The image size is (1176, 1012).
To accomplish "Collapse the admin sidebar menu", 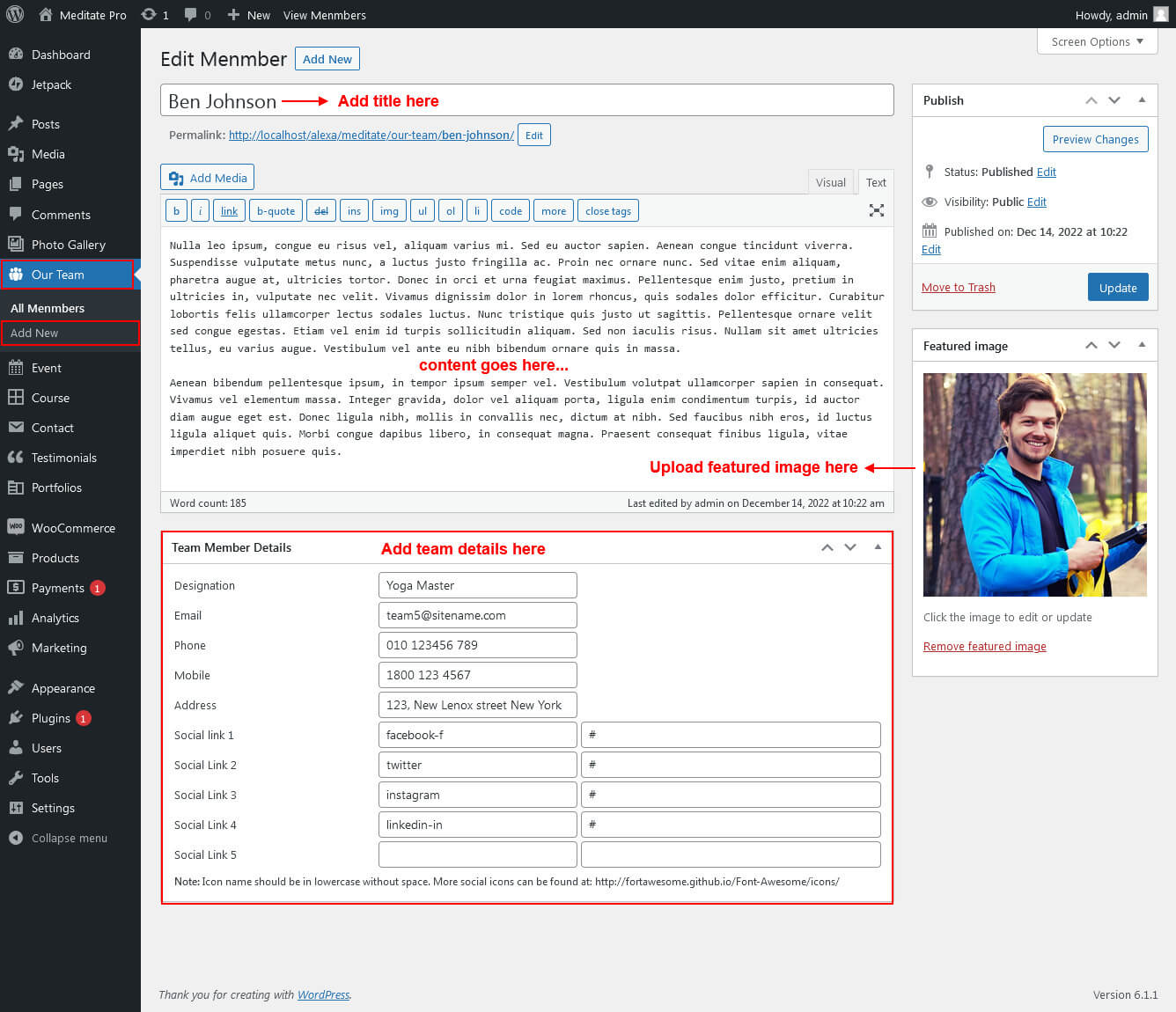I will click(70, 838).
